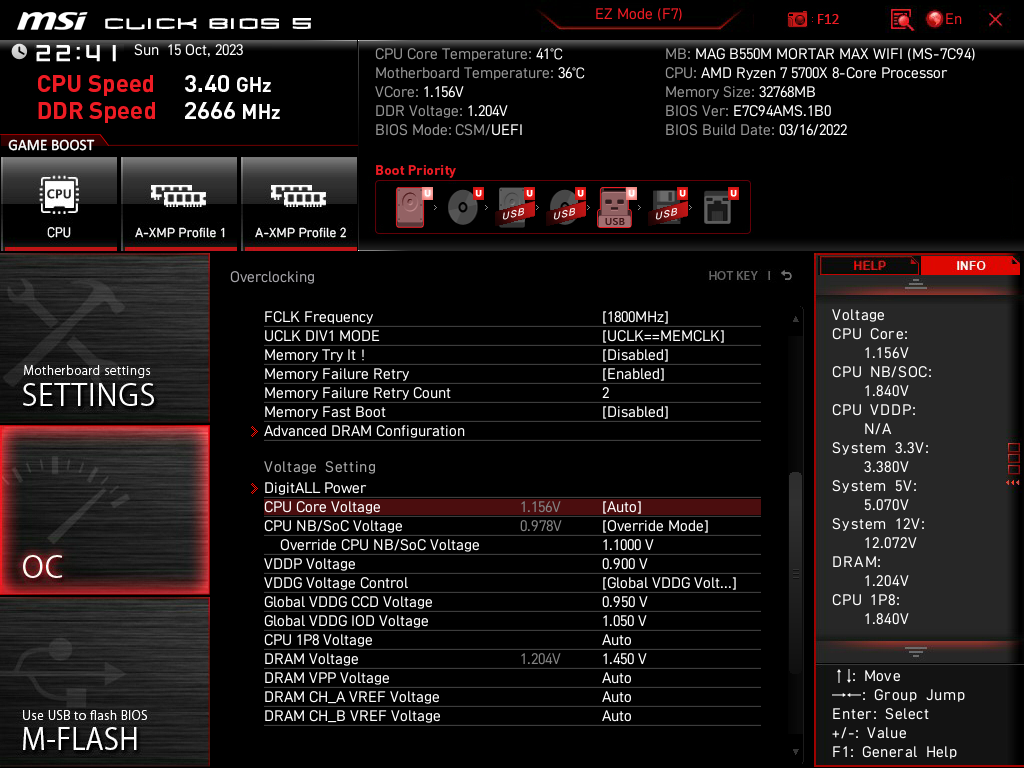Screen dimensions: 1024x768
Task: Open the Motherboard SETTINGS section
Action: 104,338
